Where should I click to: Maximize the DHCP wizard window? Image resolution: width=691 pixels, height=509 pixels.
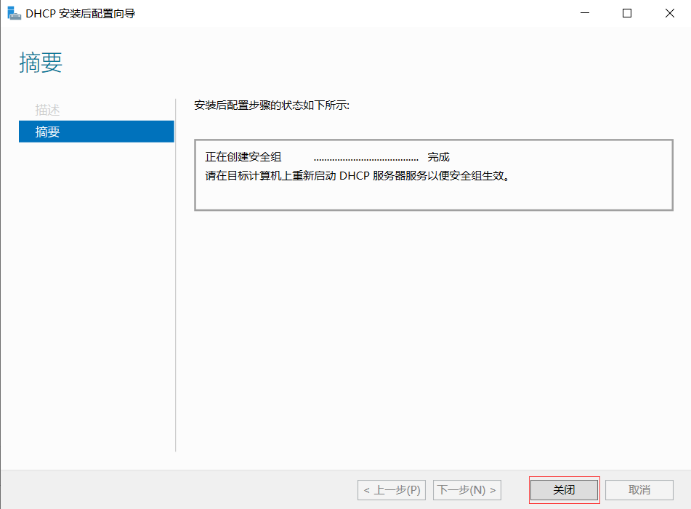pos(627,13)
